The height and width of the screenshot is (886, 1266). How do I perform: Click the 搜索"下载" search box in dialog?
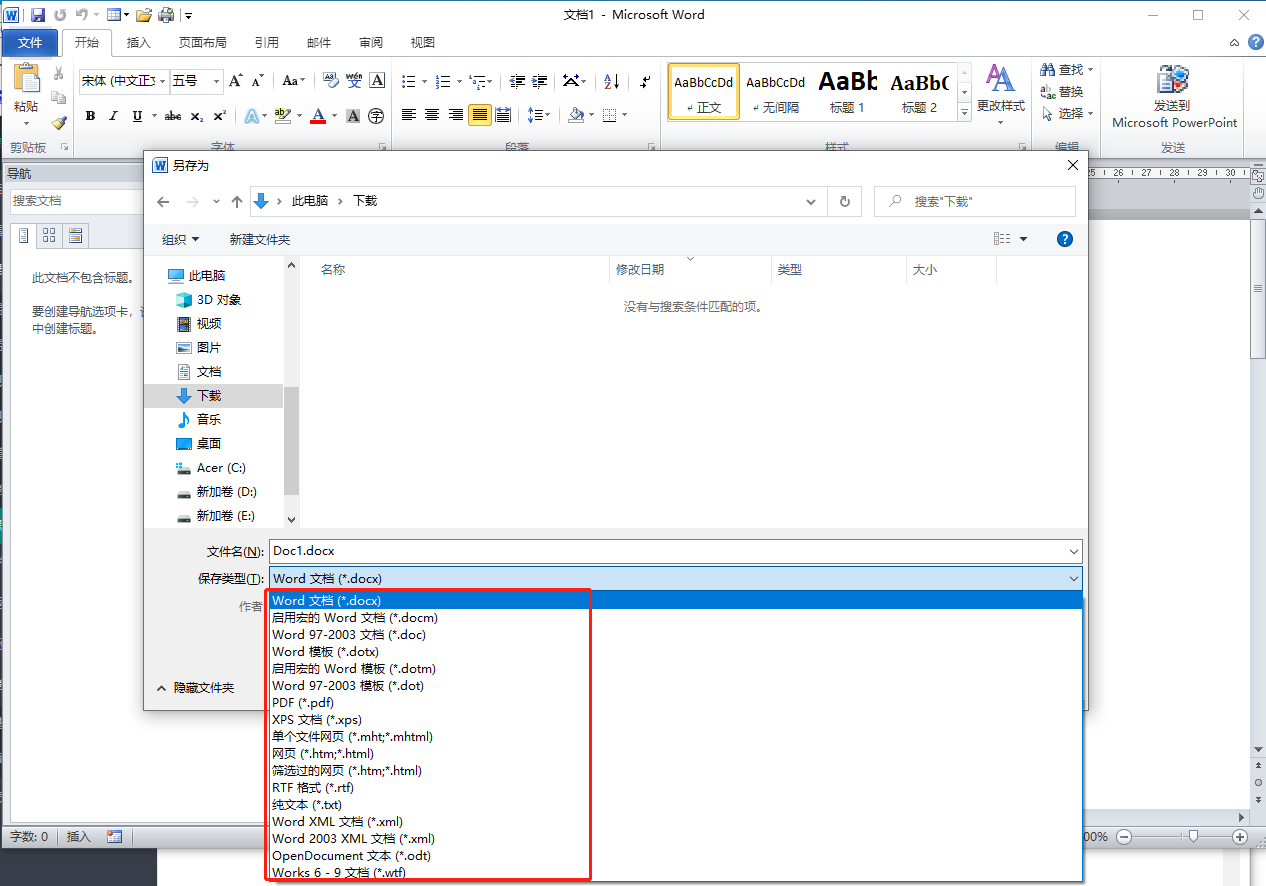tap(975, 201)
